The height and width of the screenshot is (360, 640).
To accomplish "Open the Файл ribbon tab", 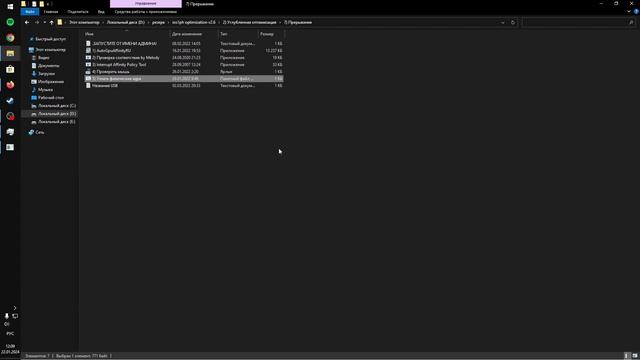I will 30,12.
